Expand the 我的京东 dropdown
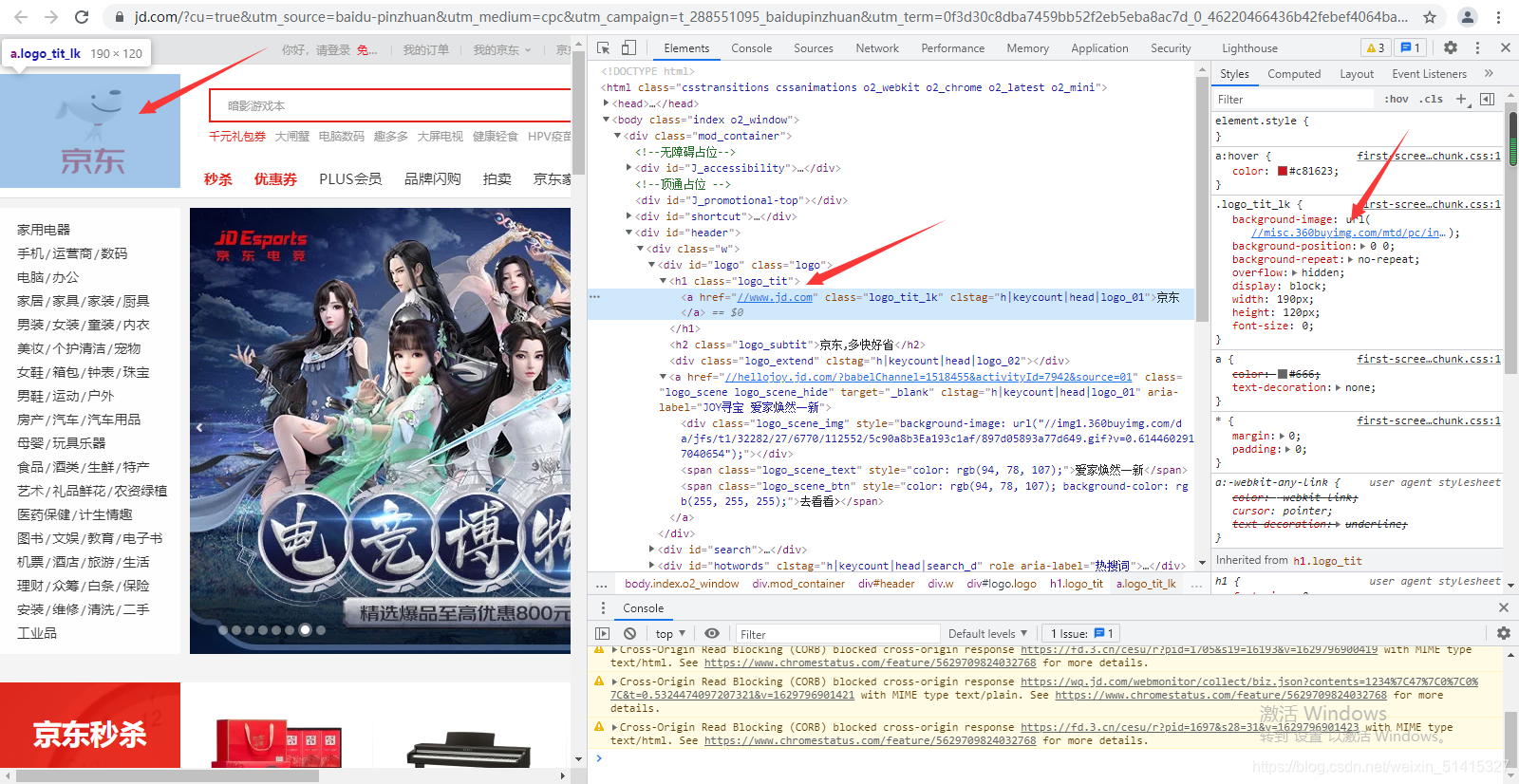 pos(502,50)
